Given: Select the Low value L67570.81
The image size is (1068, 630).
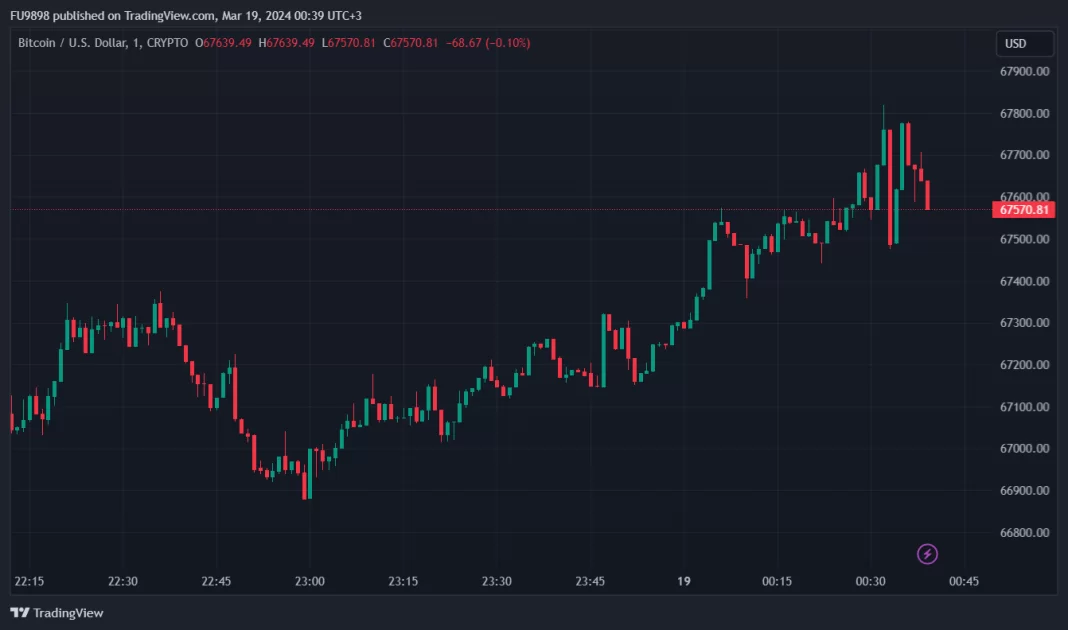Looking at the screenshot, I should 350,43.
